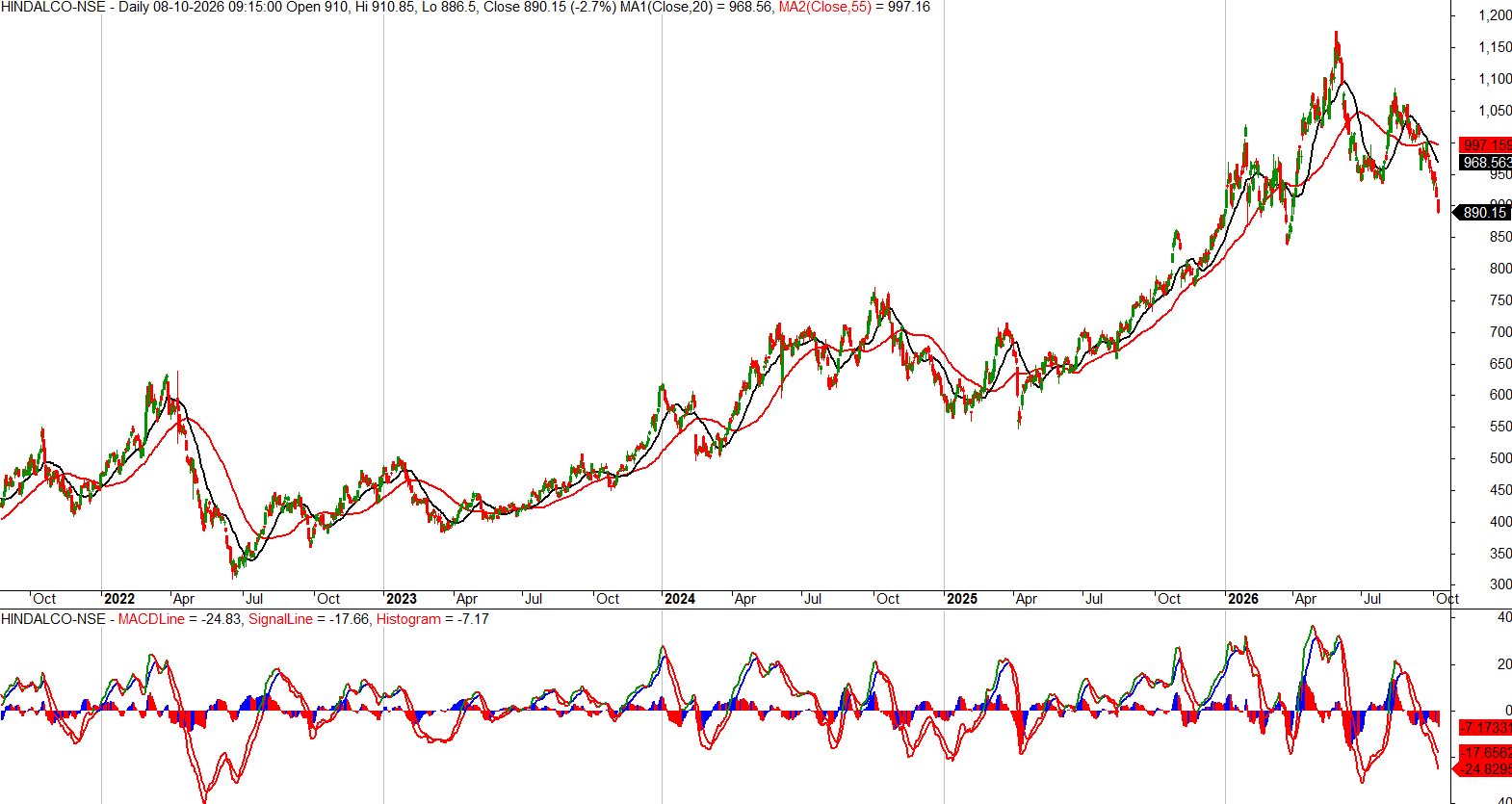
Task: Click the 2022 year label on the time axis
Action: (x=119, y=599)
